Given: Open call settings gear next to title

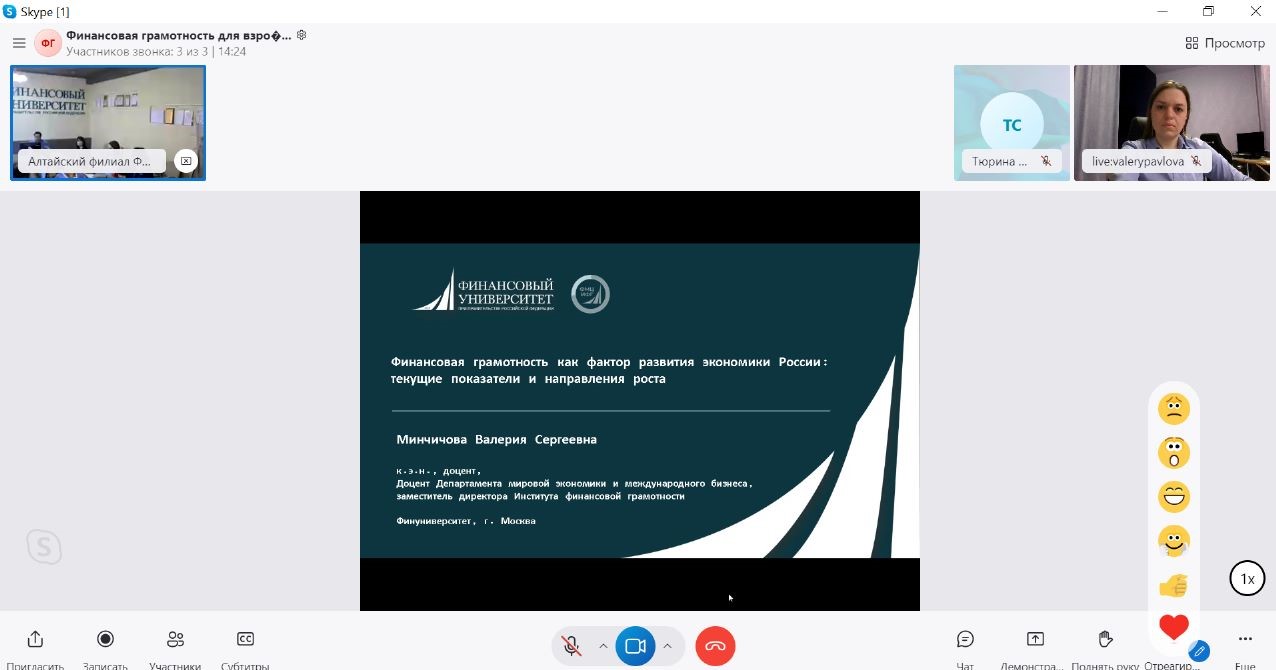Looking at the screenshot, I should click(x=301, y=35).
